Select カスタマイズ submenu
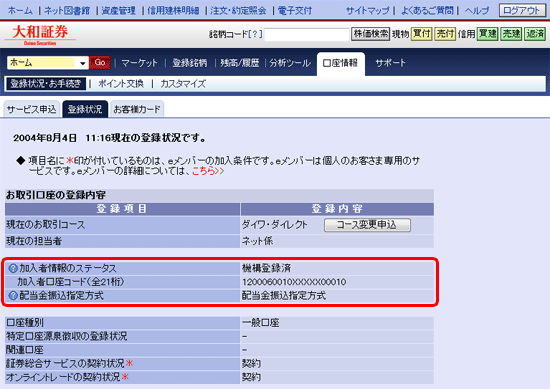550x389 pixels. pyautogui.click(x=183, y=84)
